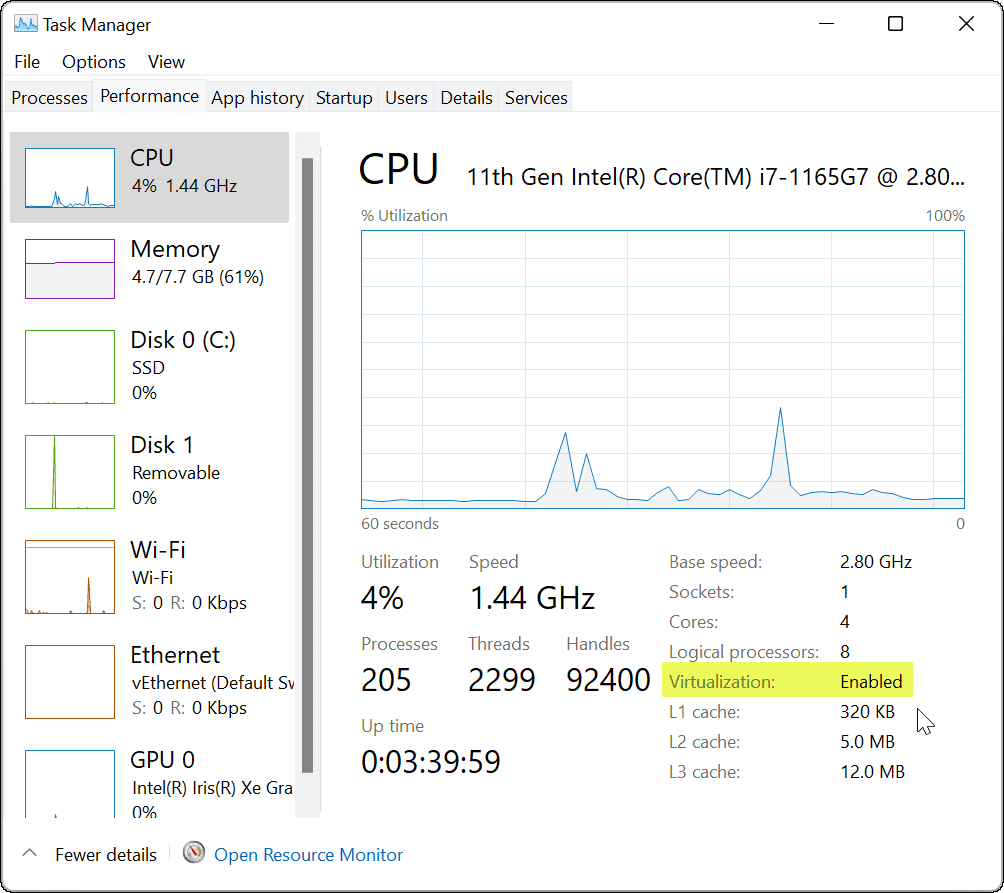Select the Ethernet panel in the sidebar
Viewport: 1004px width, 893px height.
point(150,681)
